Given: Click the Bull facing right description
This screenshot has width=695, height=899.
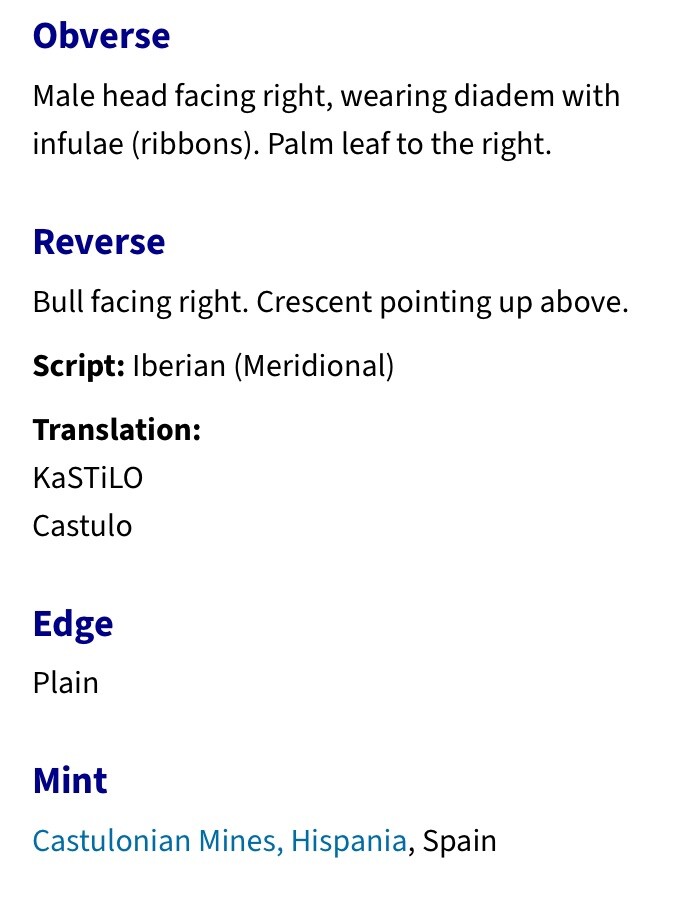Looking at the screenshot, I should 140,302.
